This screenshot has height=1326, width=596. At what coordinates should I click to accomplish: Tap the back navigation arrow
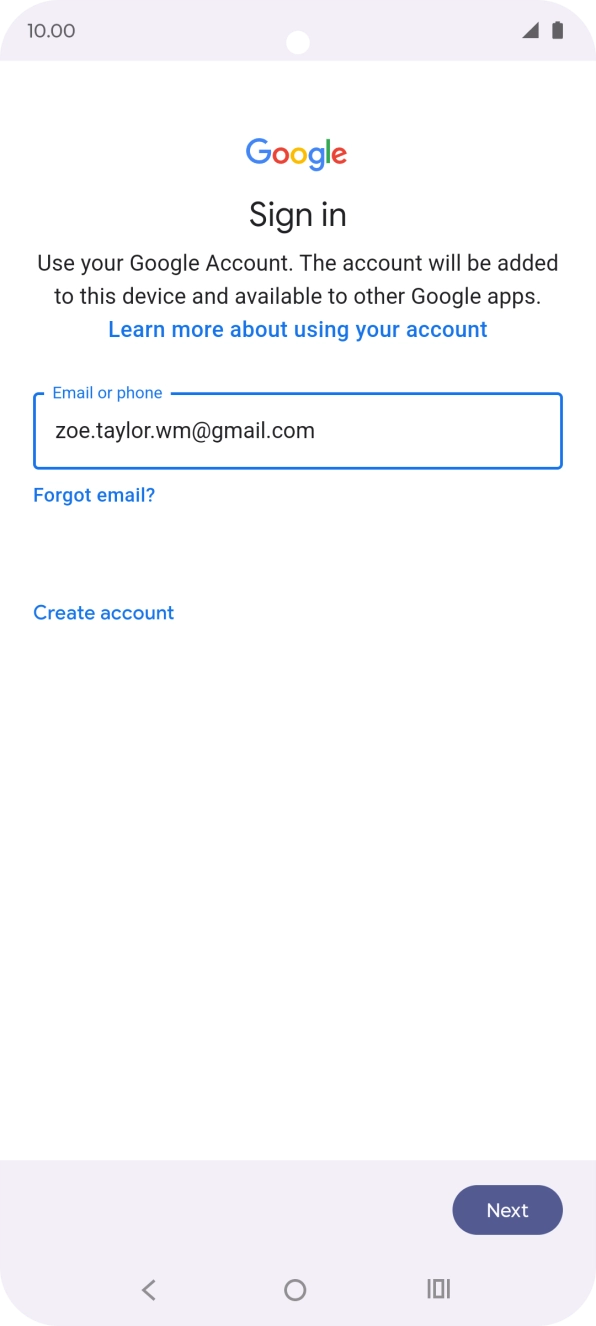[x=149, y=1290]
